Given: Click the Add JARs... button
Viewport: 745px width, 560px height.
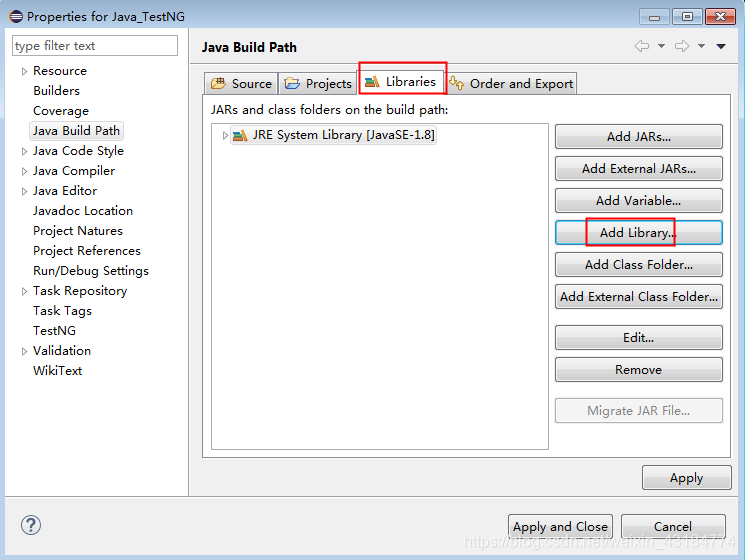Looking at the screenshot, I should click(x=639, y=137).
